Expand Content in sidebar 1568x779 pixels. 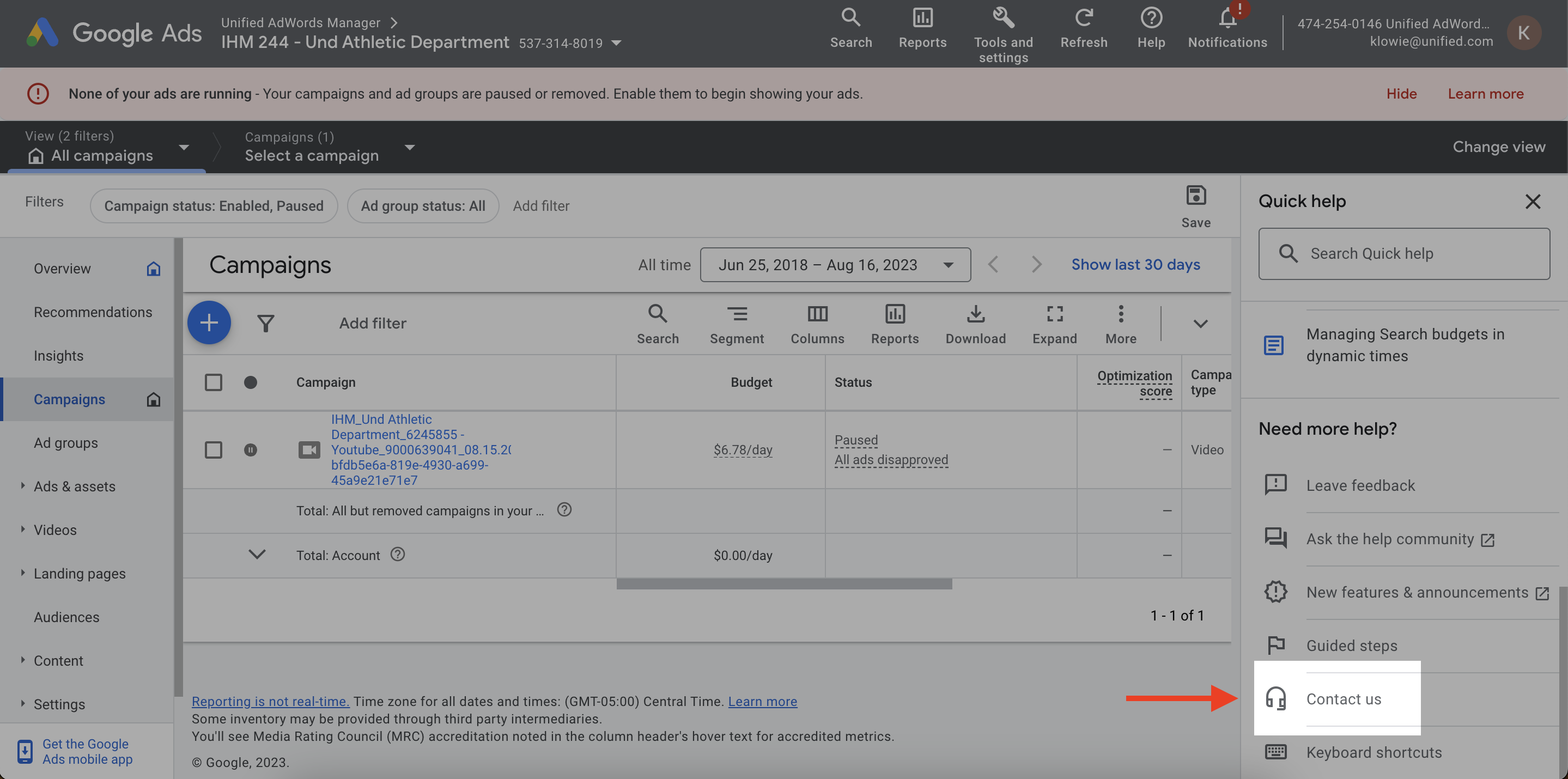coord(22,659)
